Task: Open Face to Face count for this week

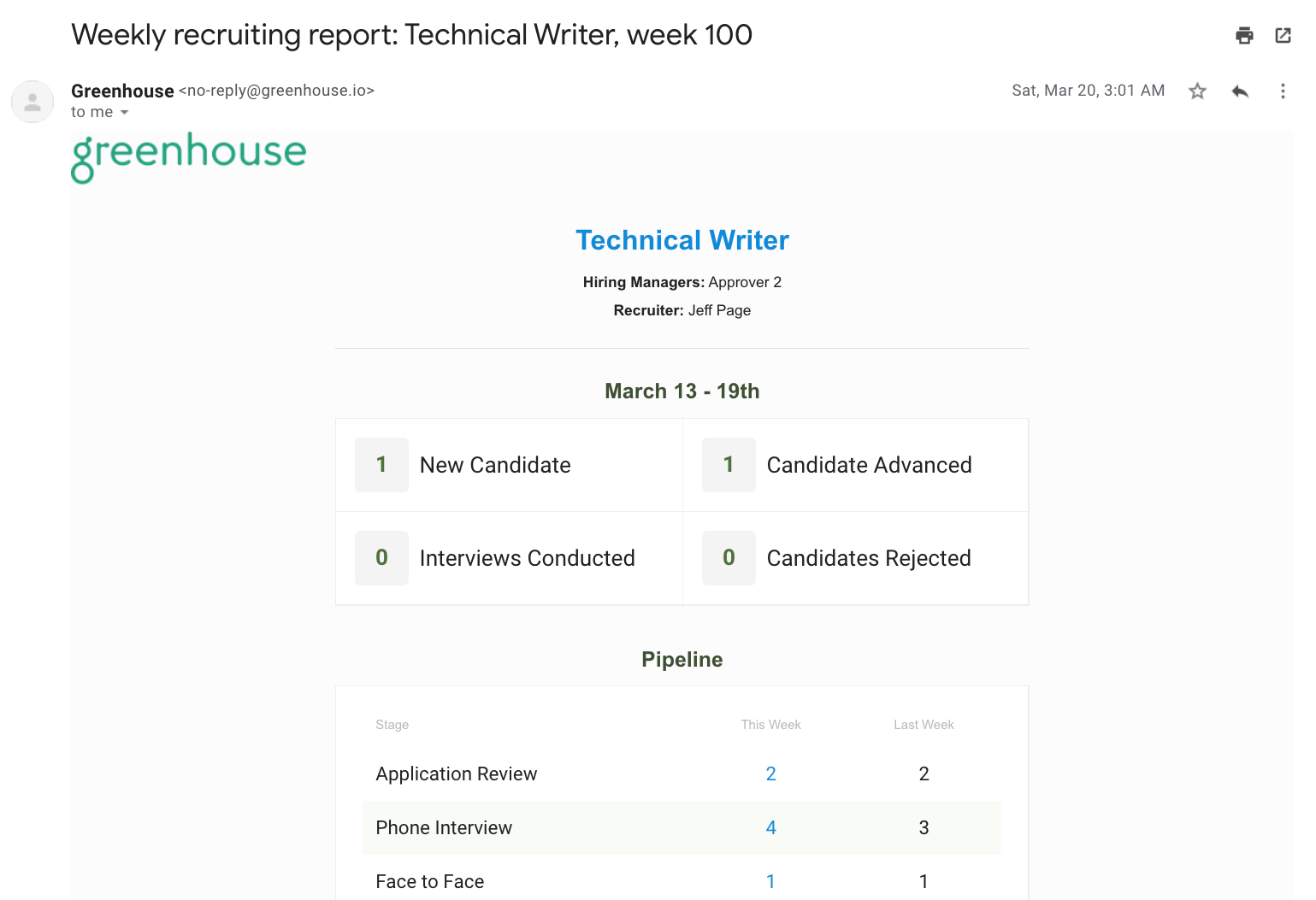Action: [770, 882]
